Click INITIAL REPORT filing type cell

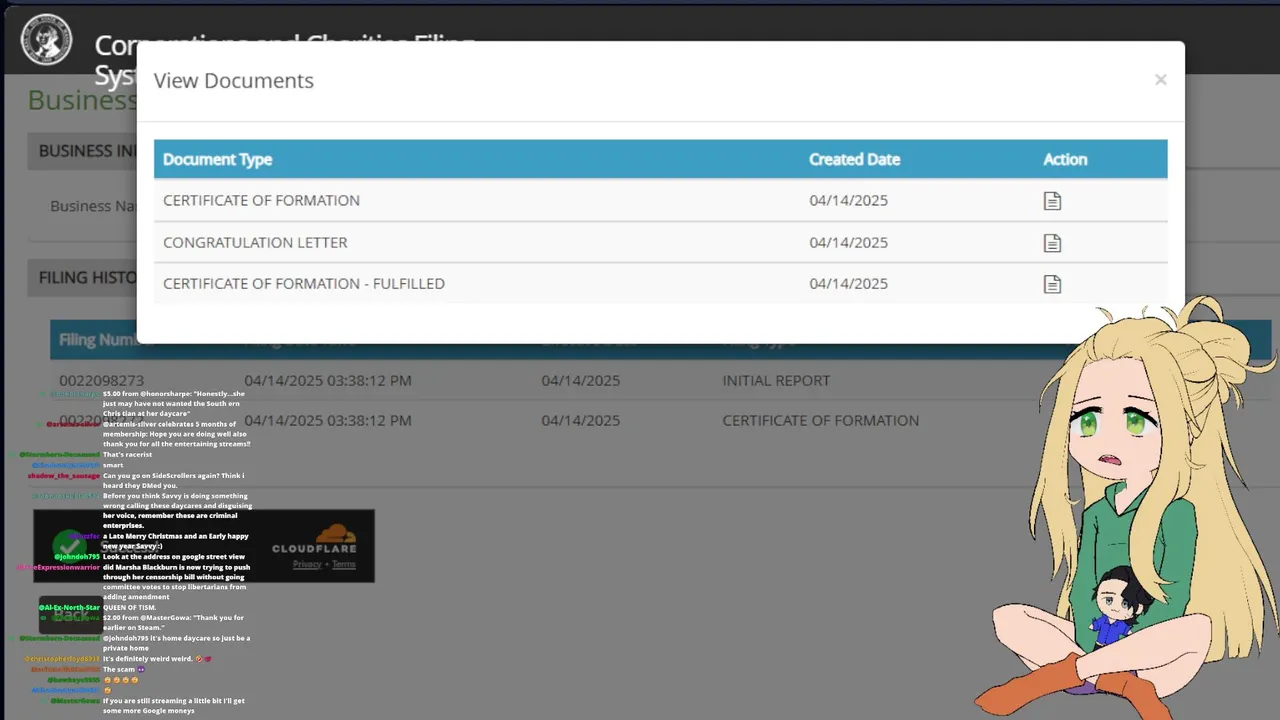coord(776,381)
